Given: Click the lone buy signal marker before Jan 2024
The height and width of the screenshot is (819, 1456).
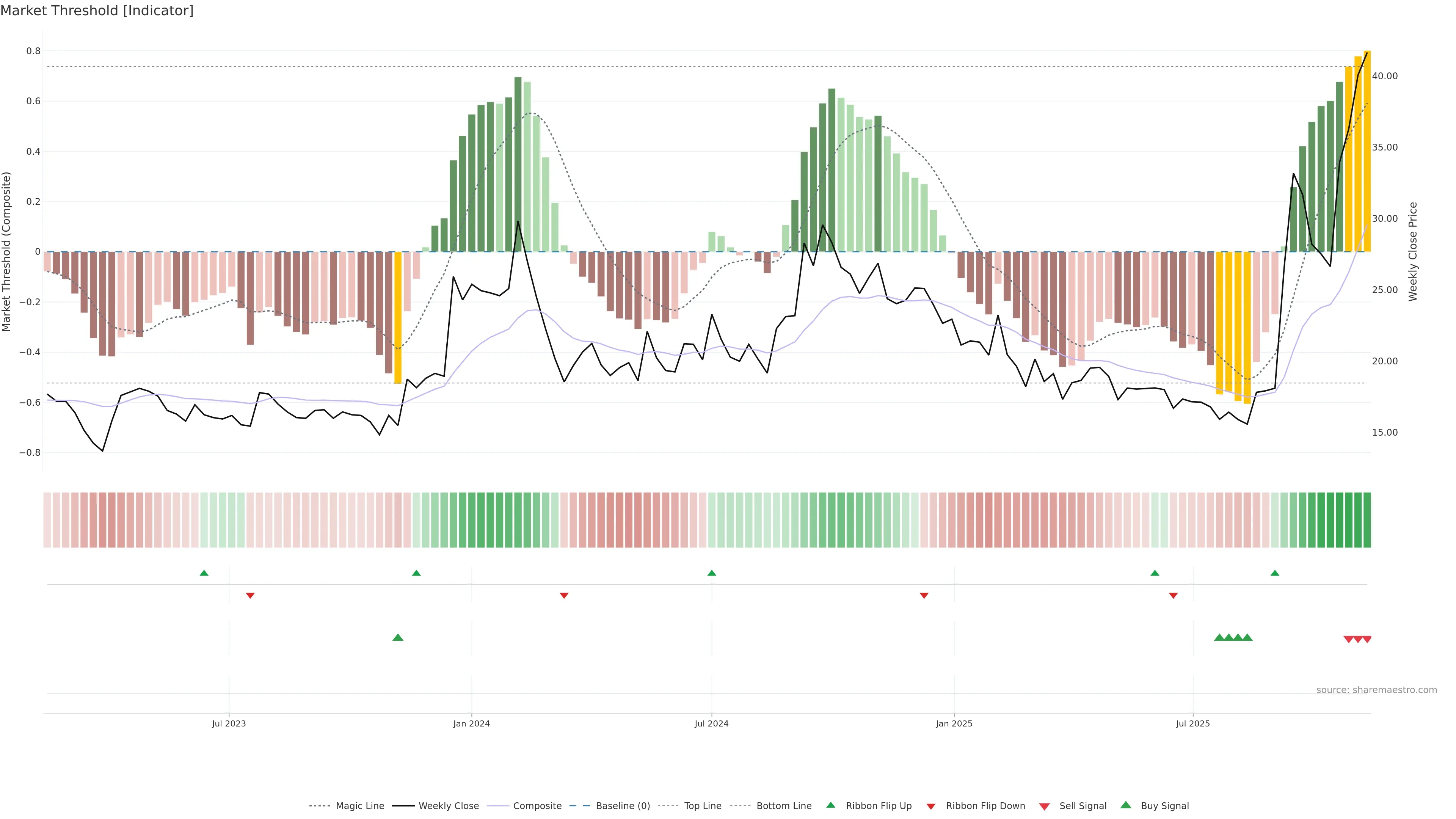Looking at the screenshot, I should [398, 637].
